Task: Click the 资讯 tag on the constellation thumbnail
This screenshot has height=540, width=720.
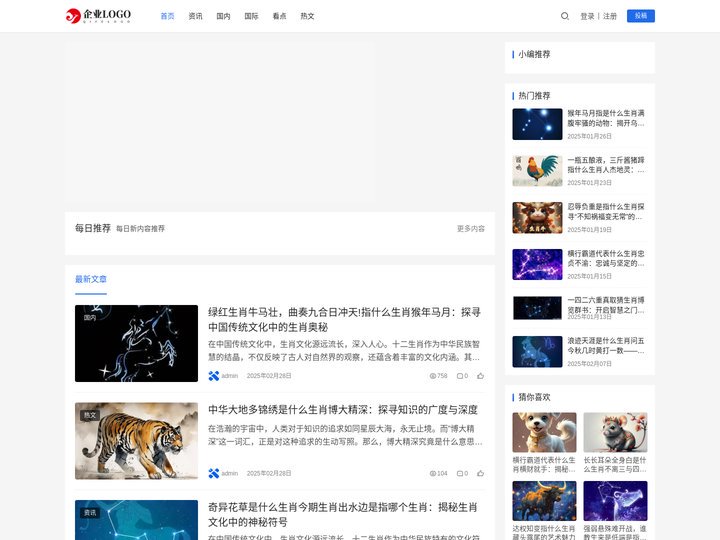Action: [x=90, y=512]
